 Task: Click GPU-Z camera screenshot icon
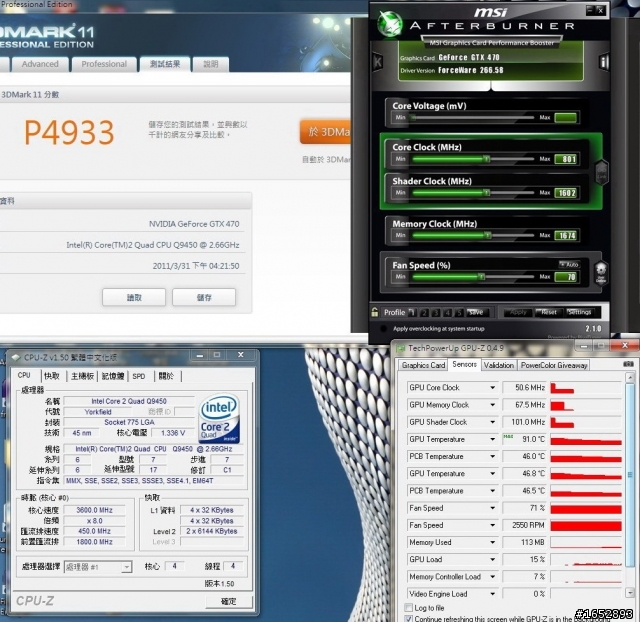[x=628, y=364]
